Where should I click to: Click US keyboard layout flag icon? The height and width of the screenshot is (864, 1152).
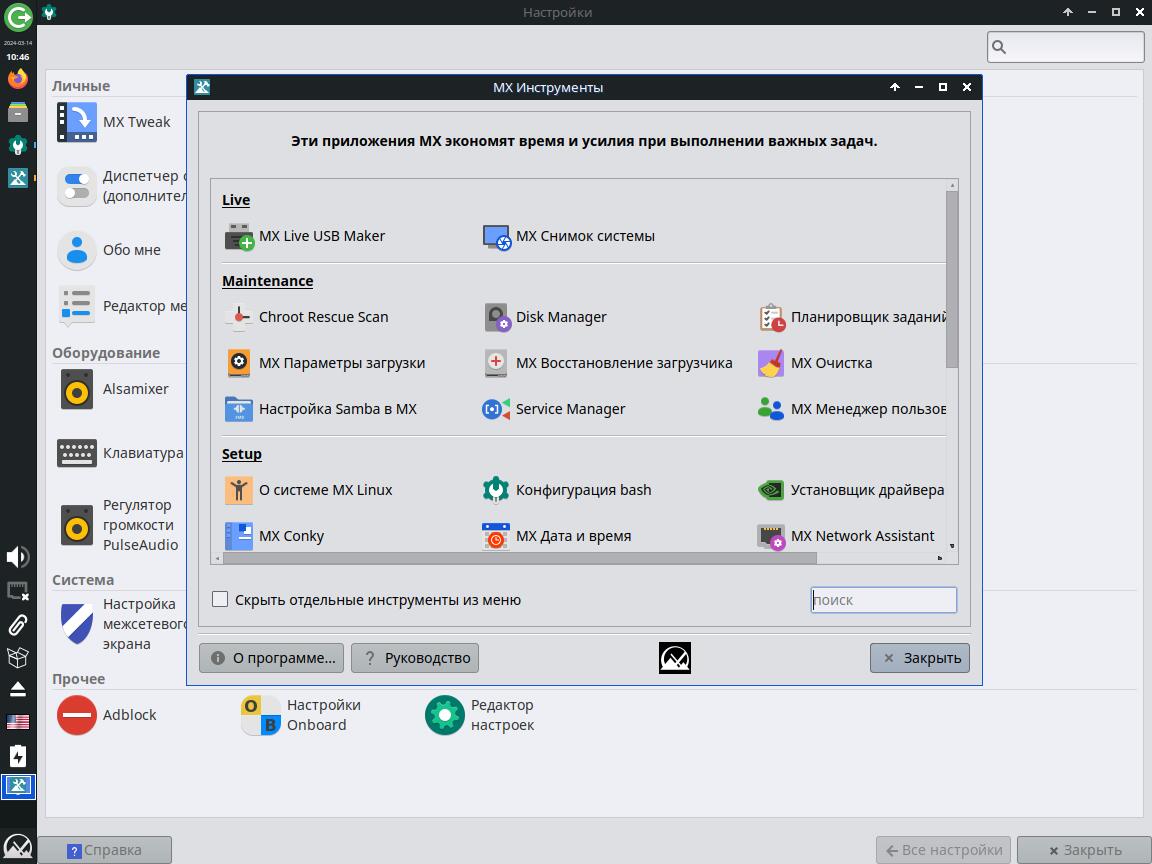tap(18, 722)
